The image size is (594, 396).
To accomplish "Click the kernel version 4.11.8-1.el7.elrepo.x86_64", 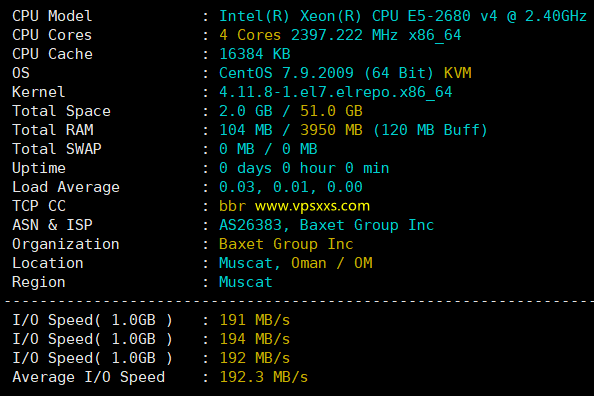I will pyautogui.click(x=336, y=92).
